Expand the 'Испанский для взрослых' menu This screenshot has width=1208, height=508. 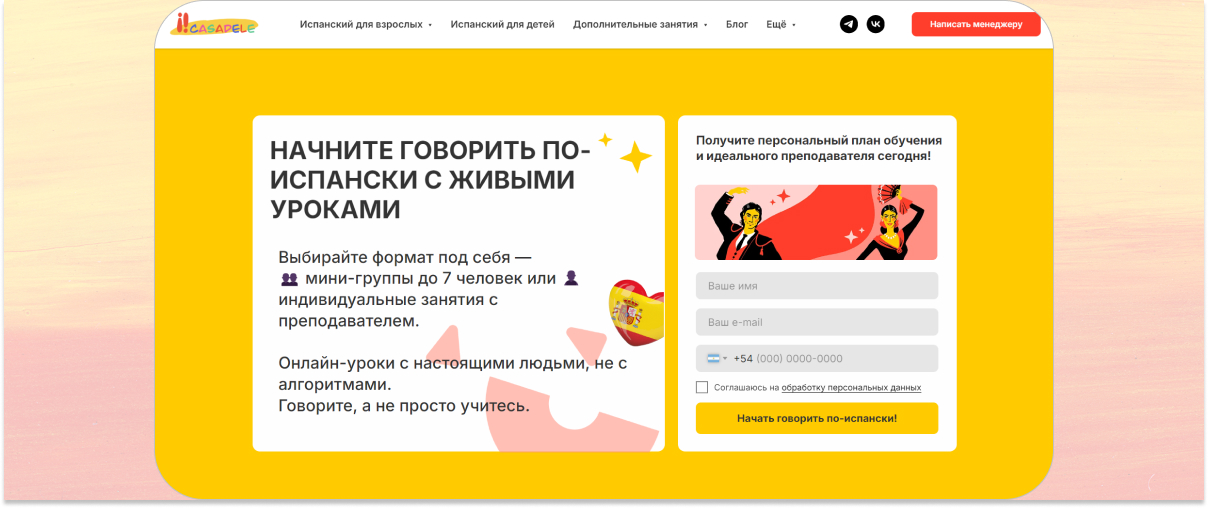coord(366,24)
